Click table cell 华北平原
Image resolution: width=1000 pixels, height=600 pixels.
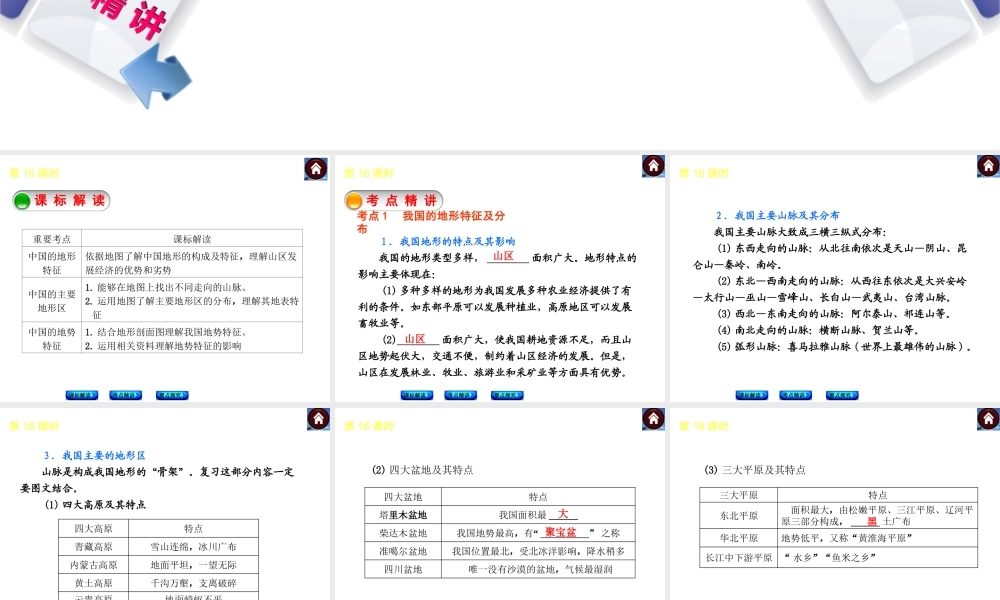(x=739, y=538)
